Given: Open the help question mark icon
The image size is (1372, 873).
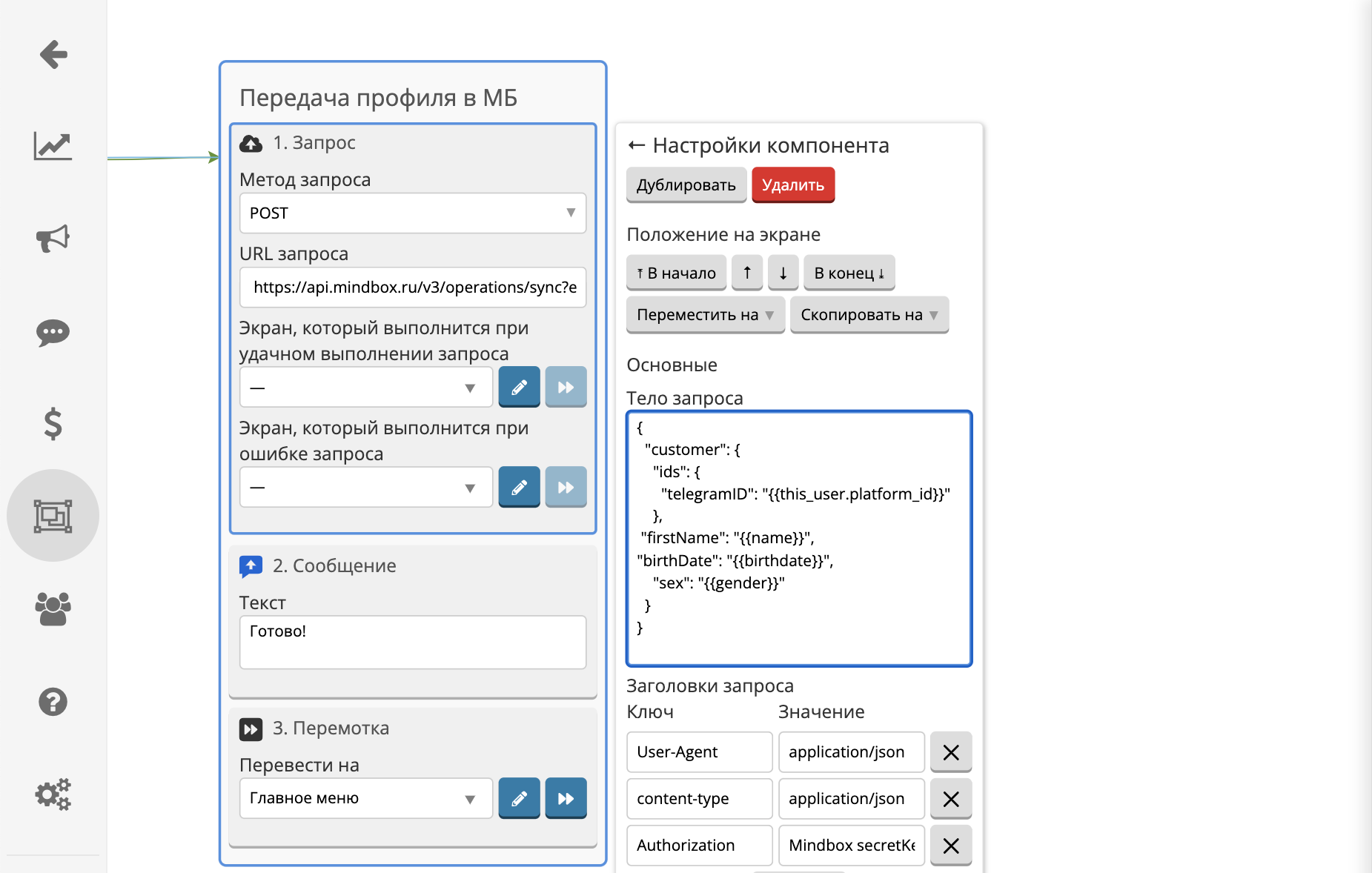Looking at the screenshot, I should pyautogui.click(x=53, y=701).
